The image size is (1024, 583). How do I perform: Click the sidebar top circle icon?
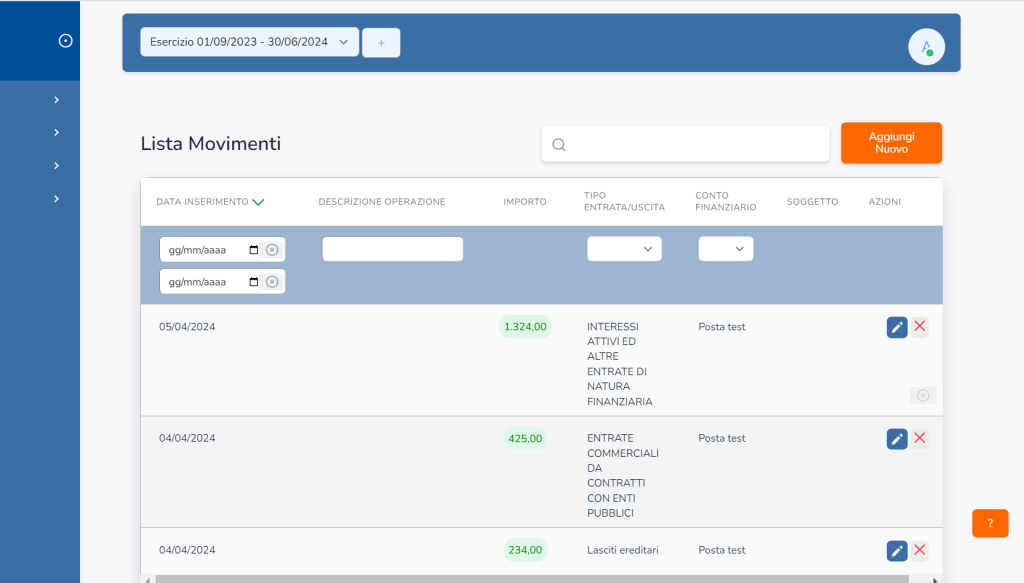(x=66, y=41)
